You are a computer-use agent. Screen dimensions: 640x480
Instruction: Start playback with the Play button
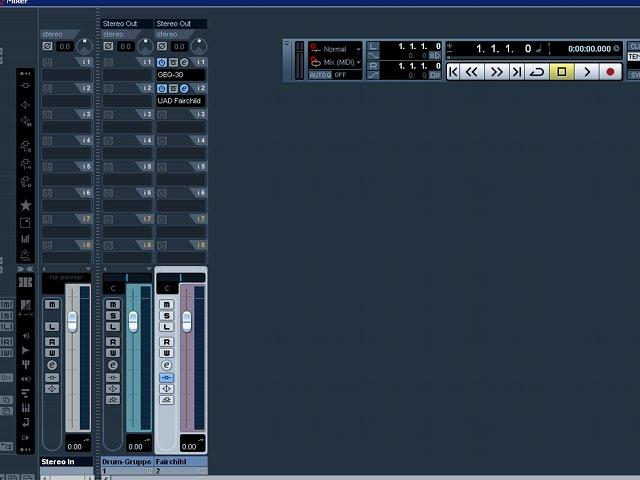coord(587,72)
